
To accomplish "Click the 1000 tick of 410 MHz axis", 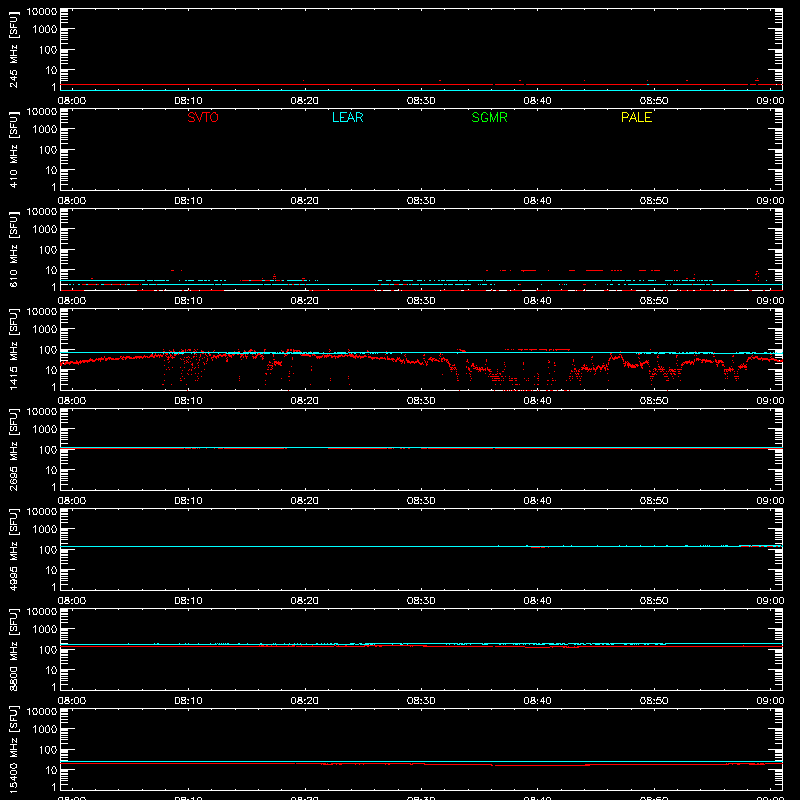I will [45, 130].
